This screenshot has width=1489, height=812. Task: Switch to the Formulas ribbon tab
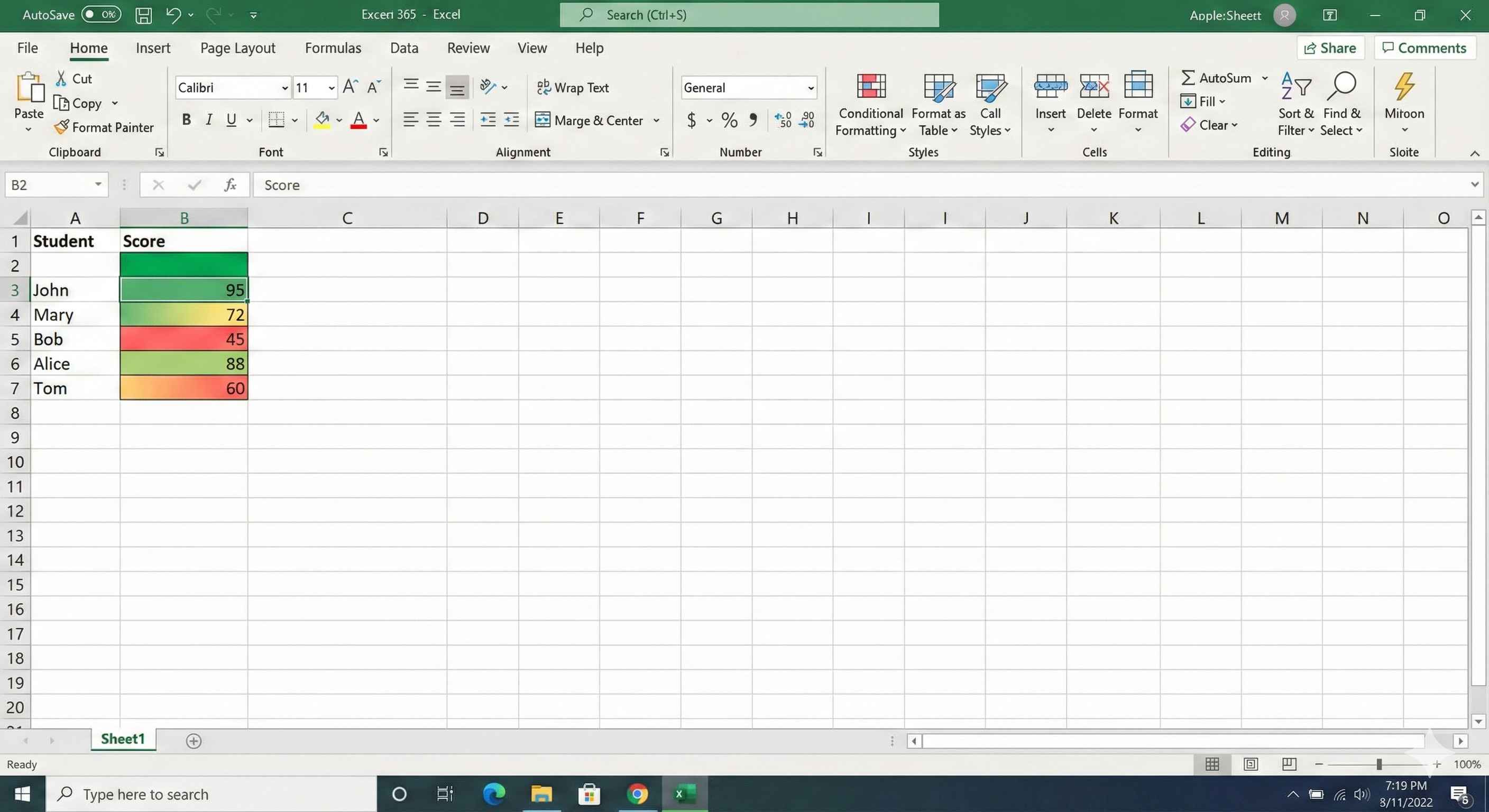click(x=333, y=48)
